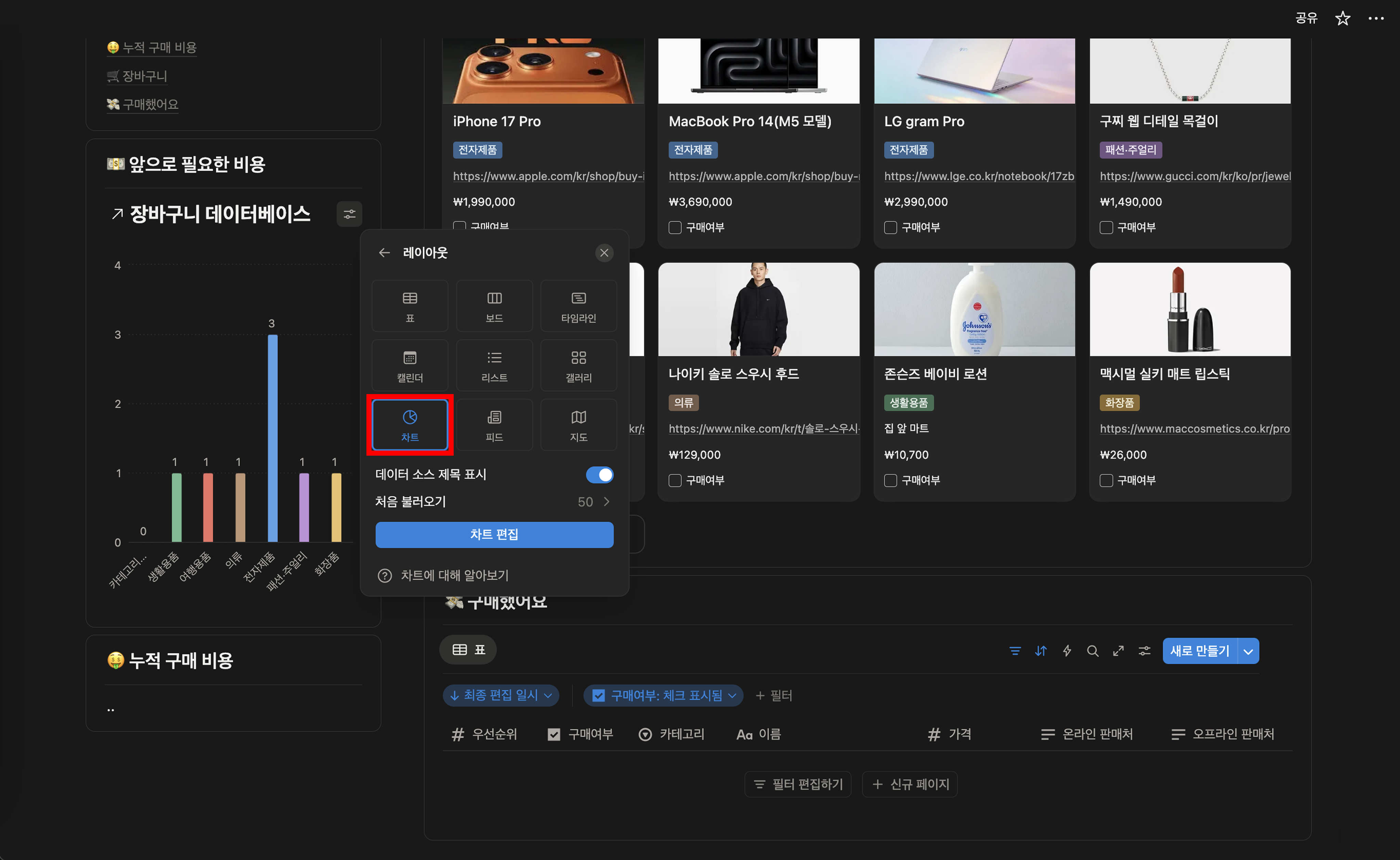
Task: Star this page as favorite
Action: 1343,18
